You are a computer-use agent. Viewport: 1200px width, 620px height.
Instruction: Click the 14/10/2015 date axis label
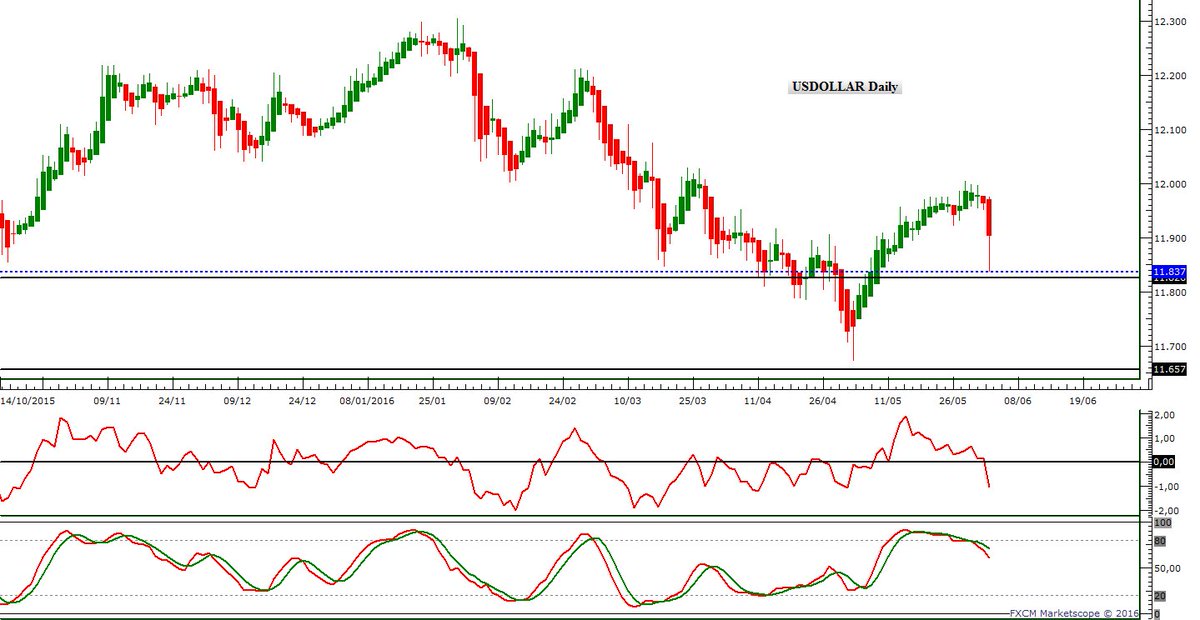tap(28, 399)
